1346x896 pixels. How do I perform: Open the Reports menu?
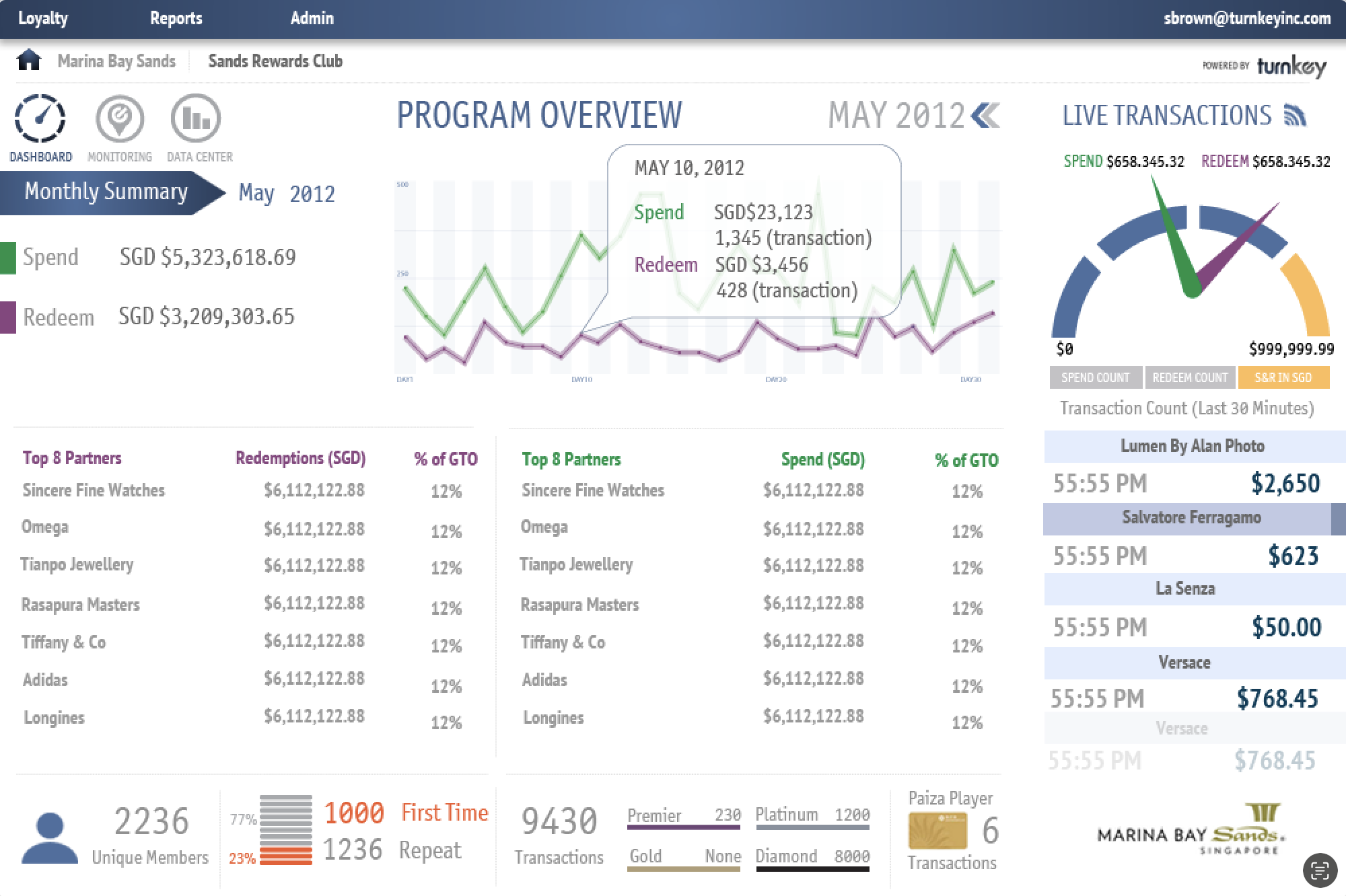coord(176,18)
